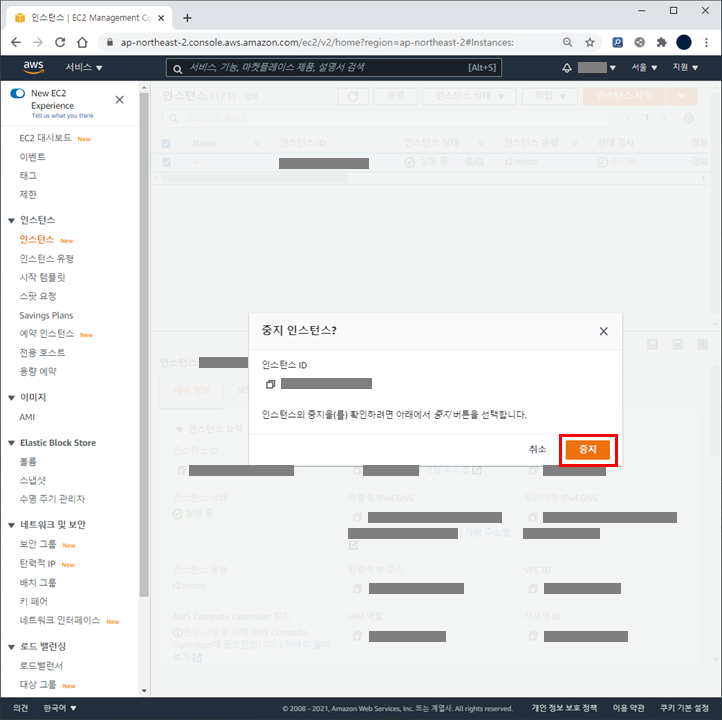Image resolution: width=722 pixels, height=720 pixels.
Task: Reload the page with refresh icon
Action: pos(60,42)
